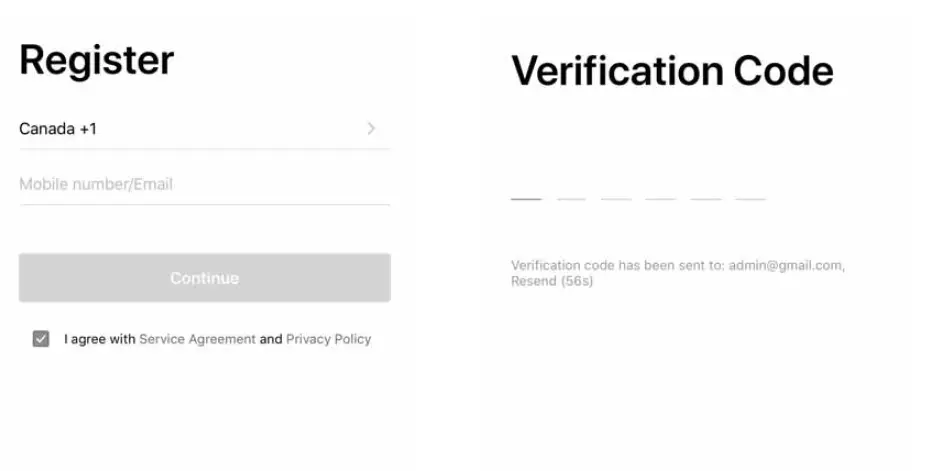This screenshot has height=471, width=930.
Task: Click the chevron arrow beside Canada +1
Action: pyautogui.click(x=371, y=129)
